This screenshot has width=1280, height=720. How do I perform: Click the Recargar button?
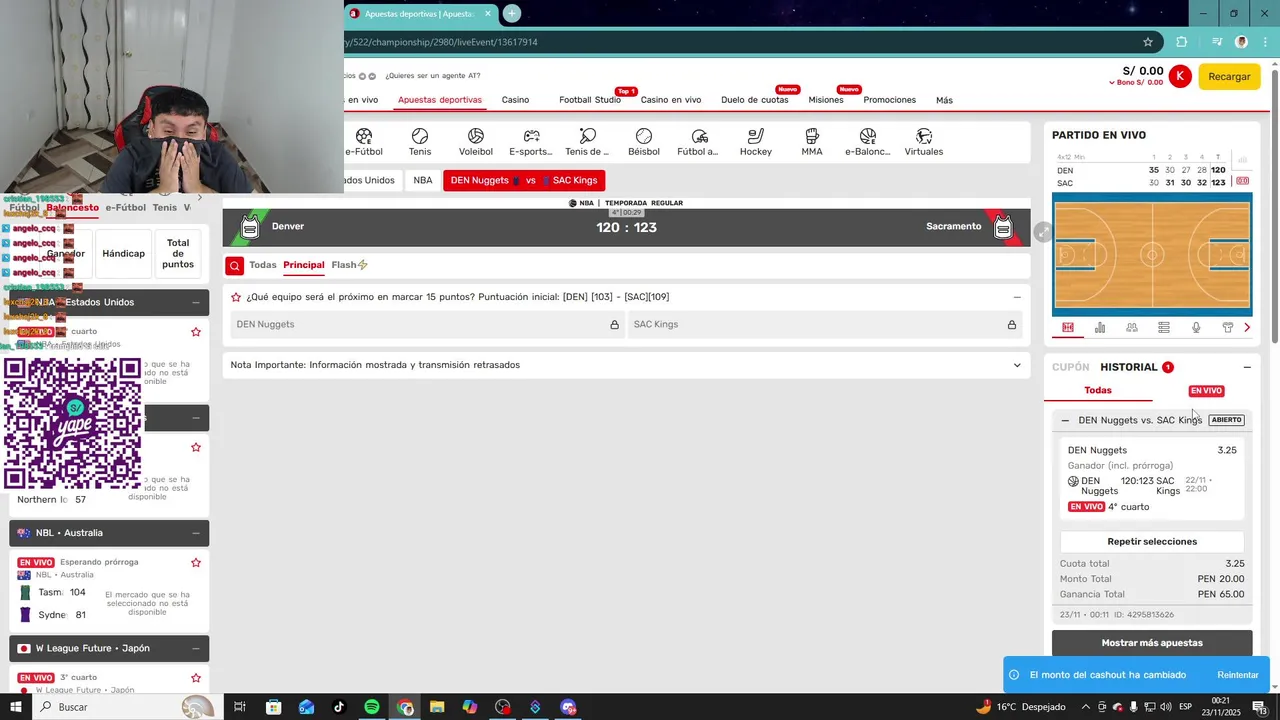pyautogui.click(x=1229, y=76)
